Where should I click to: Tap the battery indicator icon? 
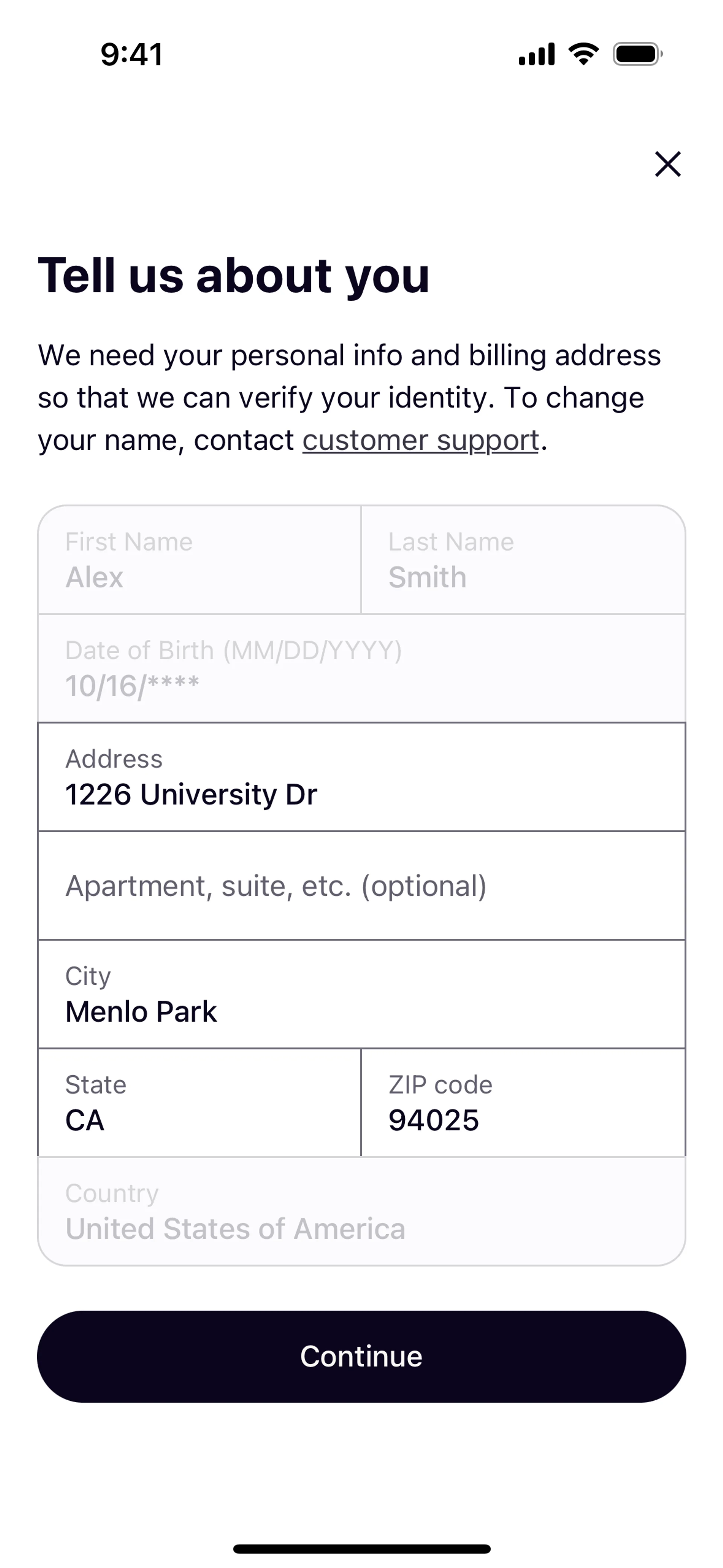click(x=637, y=54)
